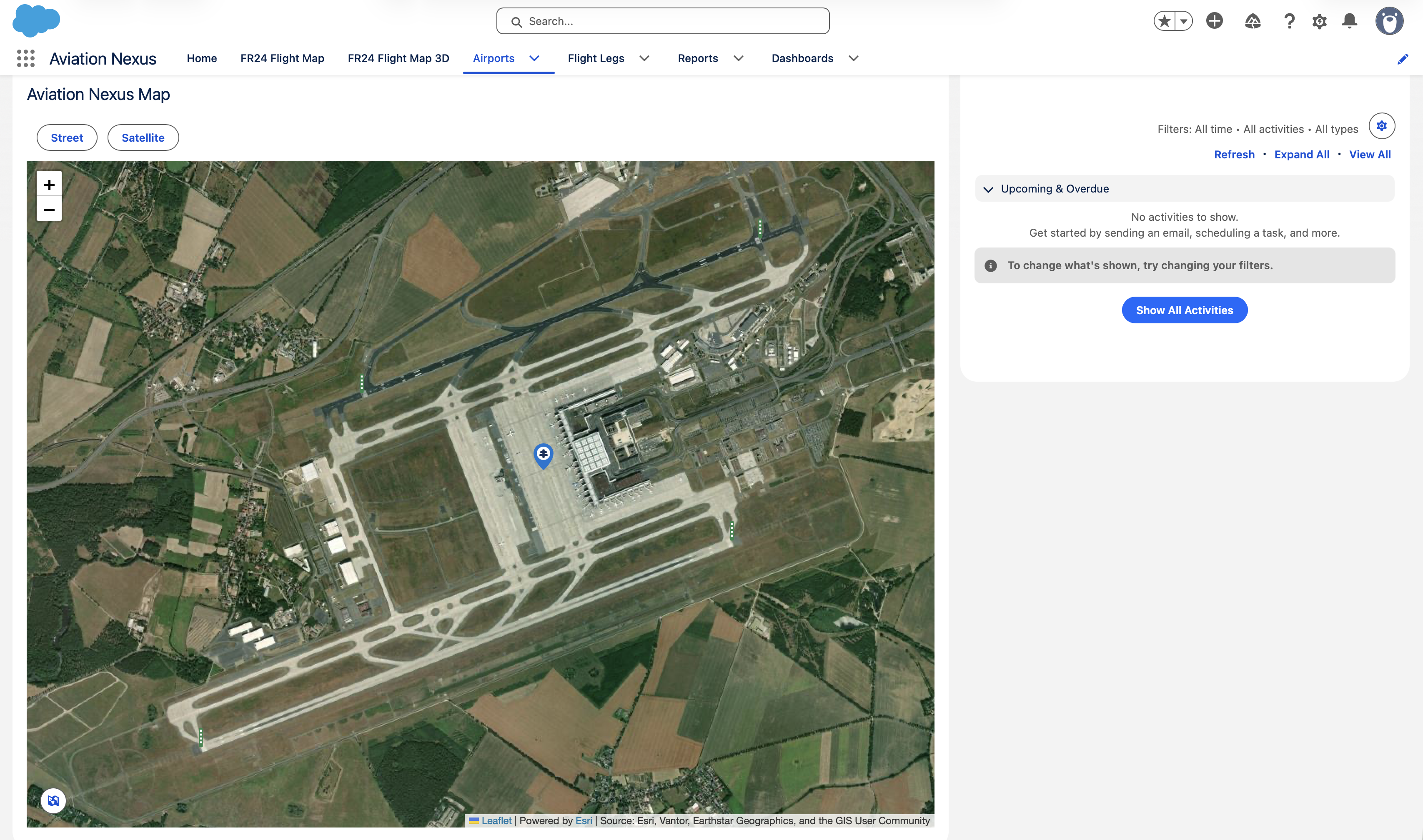
Task: Open the Esri attribution link
Action: click(x=583, y=821)
